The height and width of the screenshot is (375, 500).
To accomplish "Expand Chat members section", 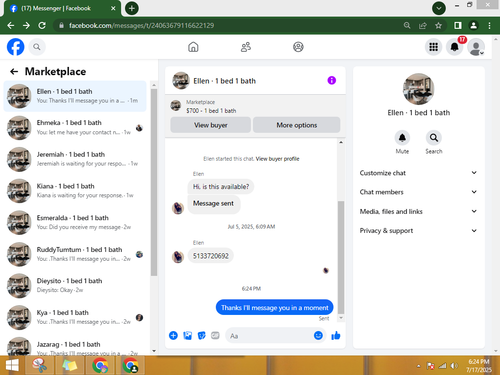I will pyautogui.click(x=418, y=192).
